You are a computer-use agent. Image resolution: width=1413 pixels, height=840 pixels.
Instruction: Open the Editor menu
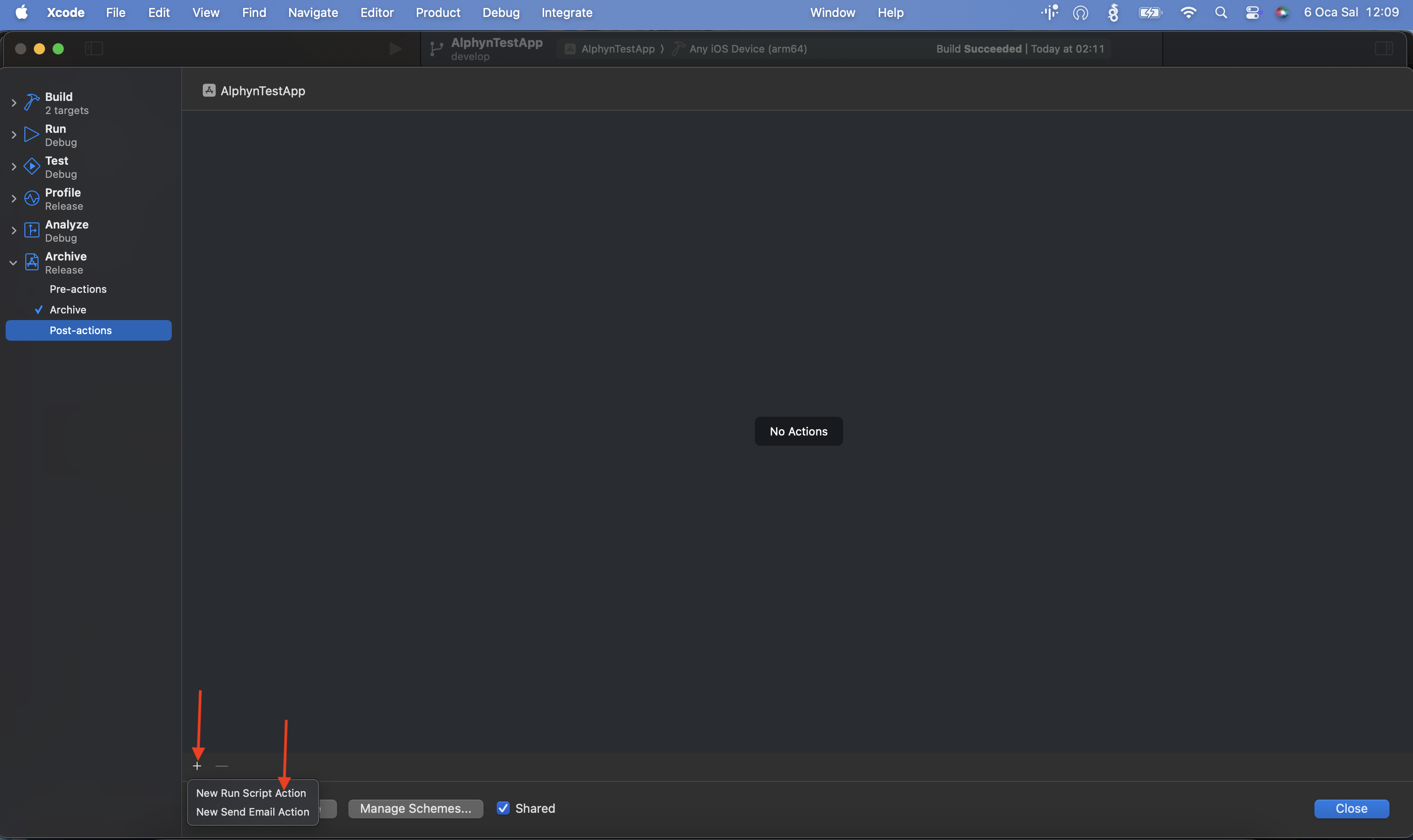pos(377,13)
